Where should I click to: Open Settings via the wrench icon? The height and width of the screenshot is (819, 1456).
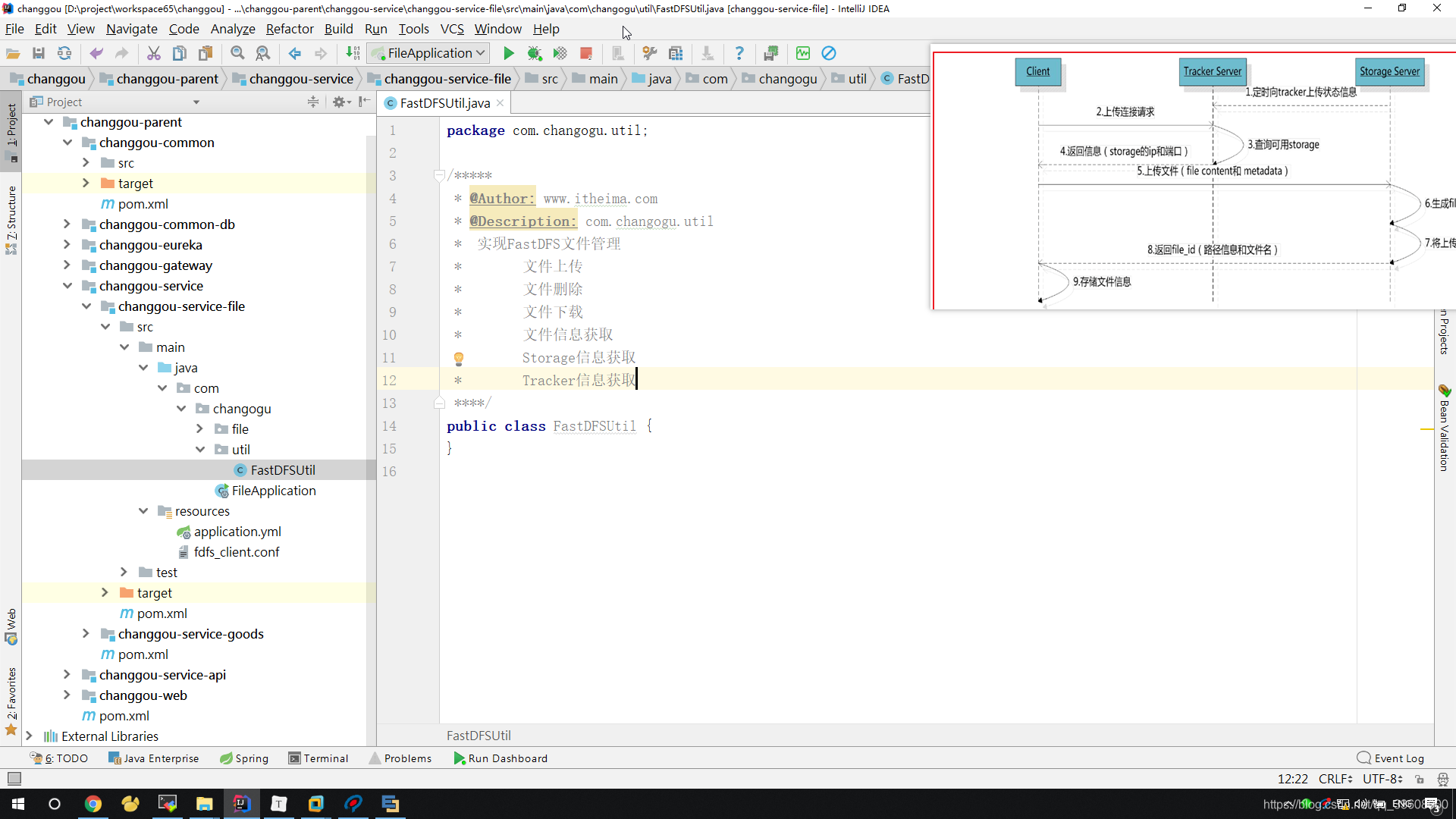(x=650, y=54)
